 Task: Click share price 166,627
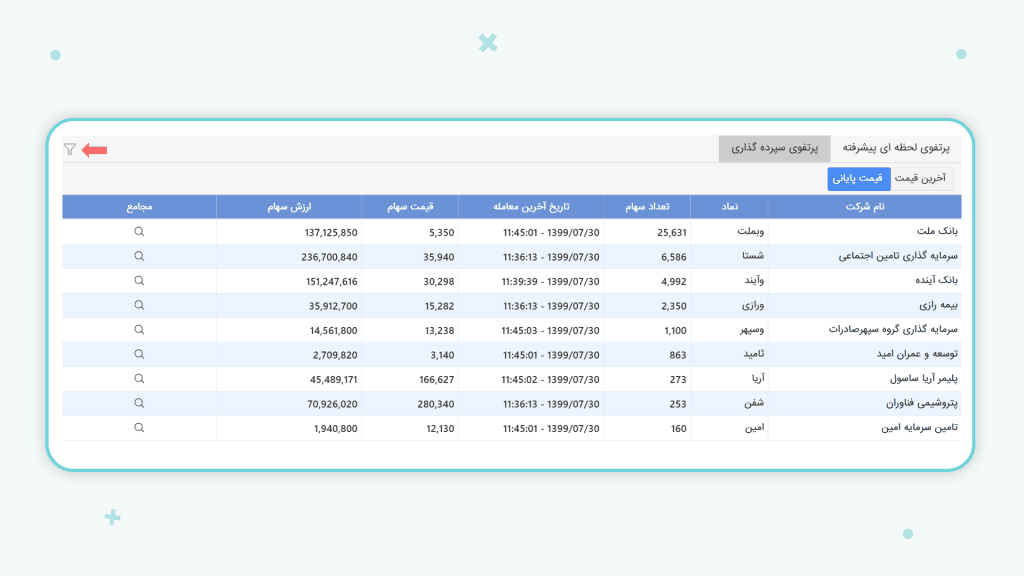pyautogui.click(x=436, y=379)
